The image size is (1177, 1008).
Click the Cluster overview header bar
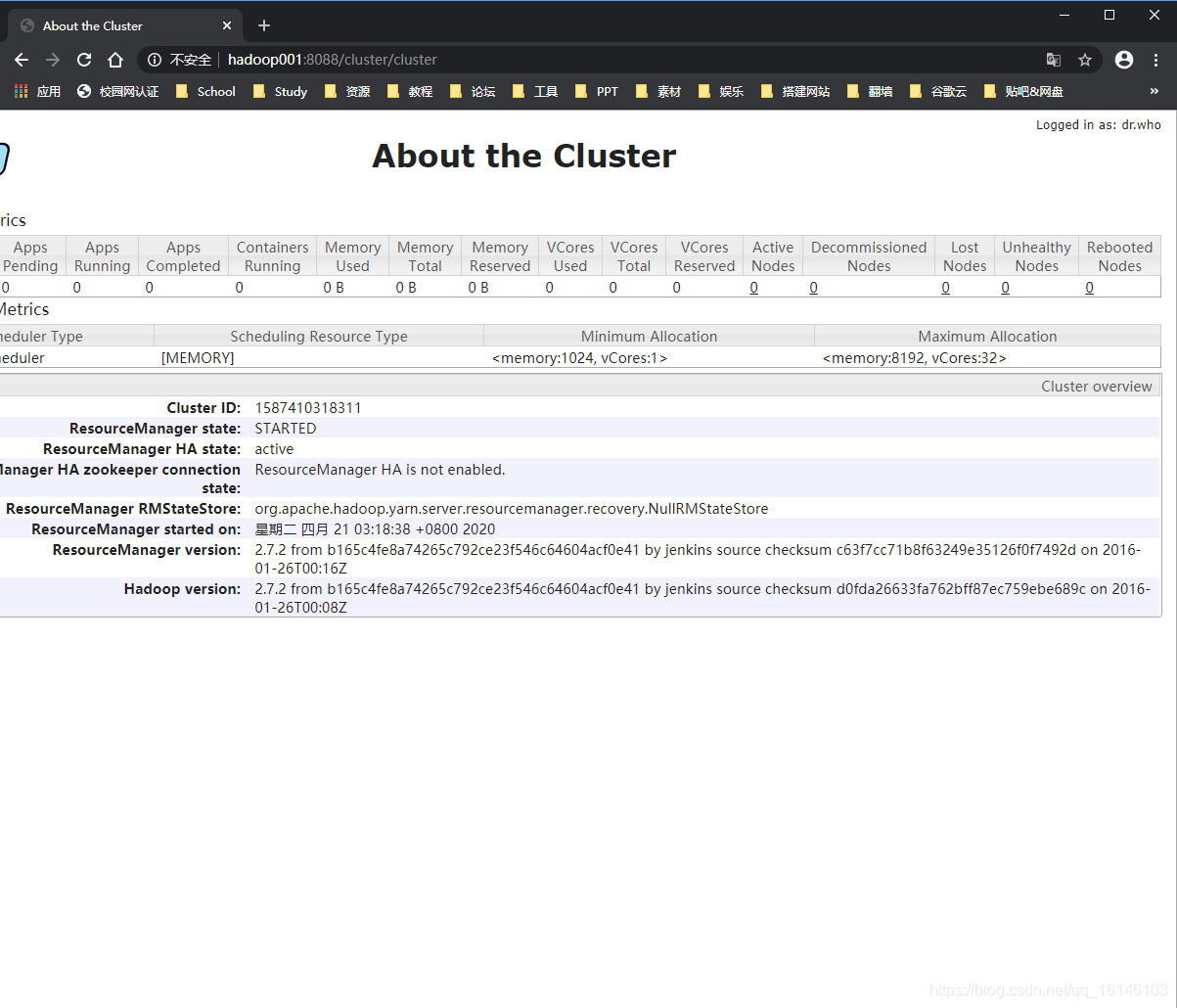(580, 386)
